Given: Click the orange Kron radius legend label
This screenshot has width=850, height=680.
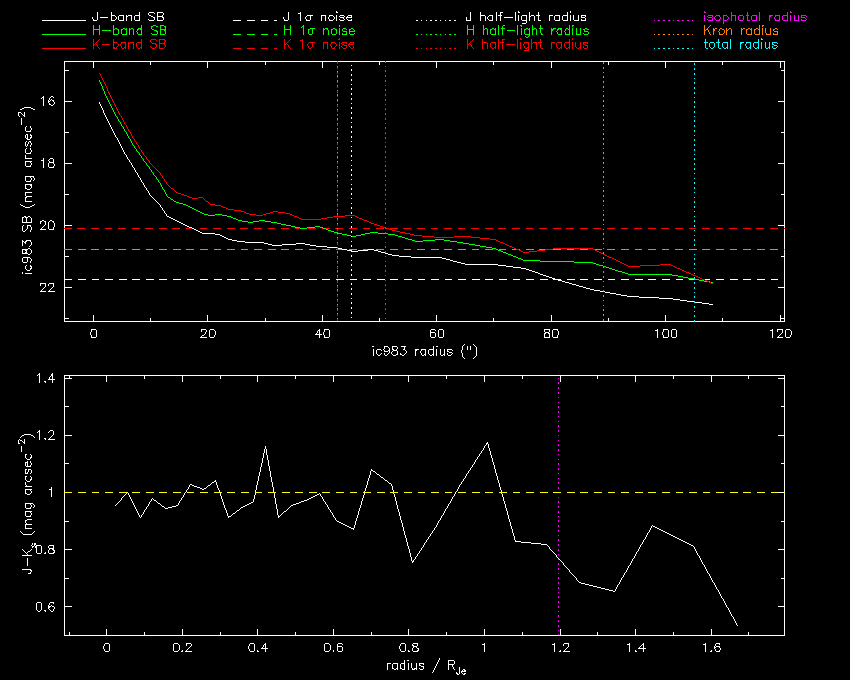Looking at the screenshot, I should tap(740, 32).
